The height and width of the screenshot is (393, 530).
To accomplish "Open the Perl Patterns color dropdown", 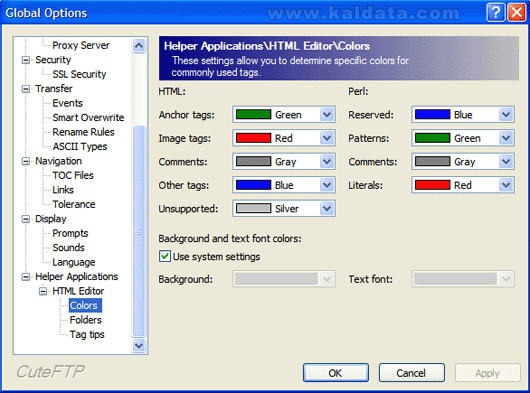I will (x=506, y=138).
